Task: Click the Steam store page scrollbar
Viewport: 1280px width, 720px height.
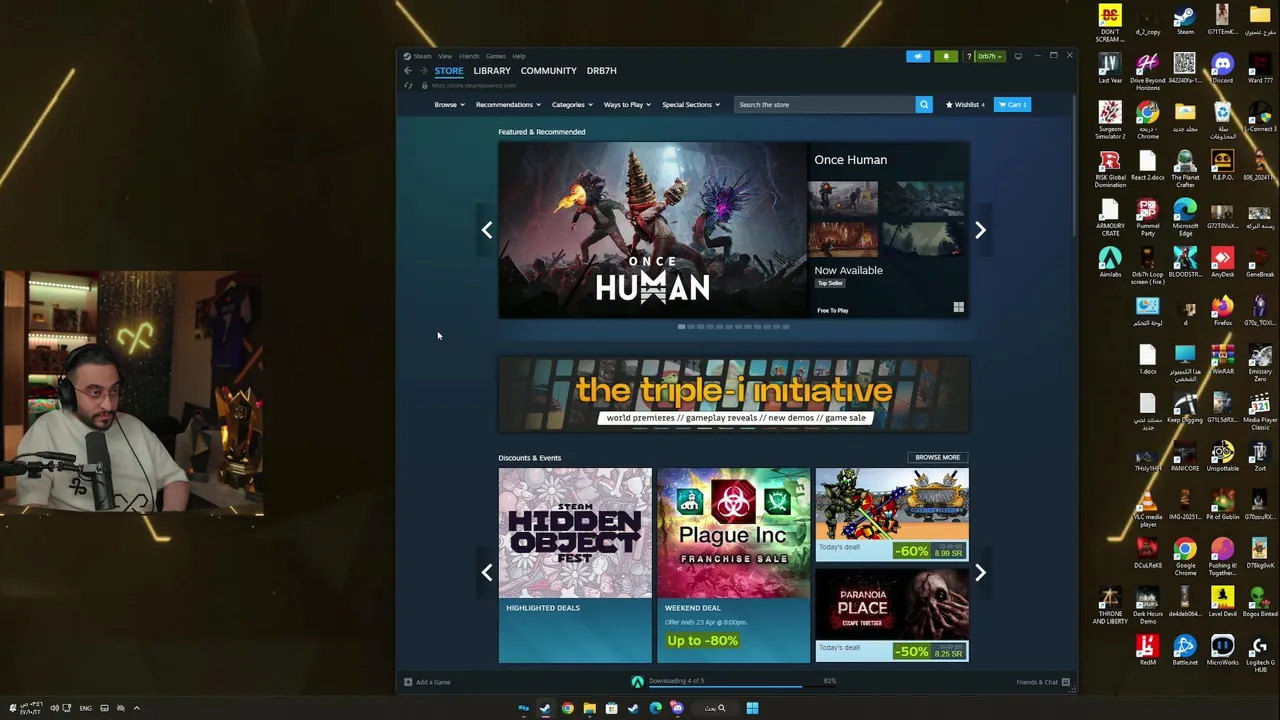Action: pos(1075,165)
